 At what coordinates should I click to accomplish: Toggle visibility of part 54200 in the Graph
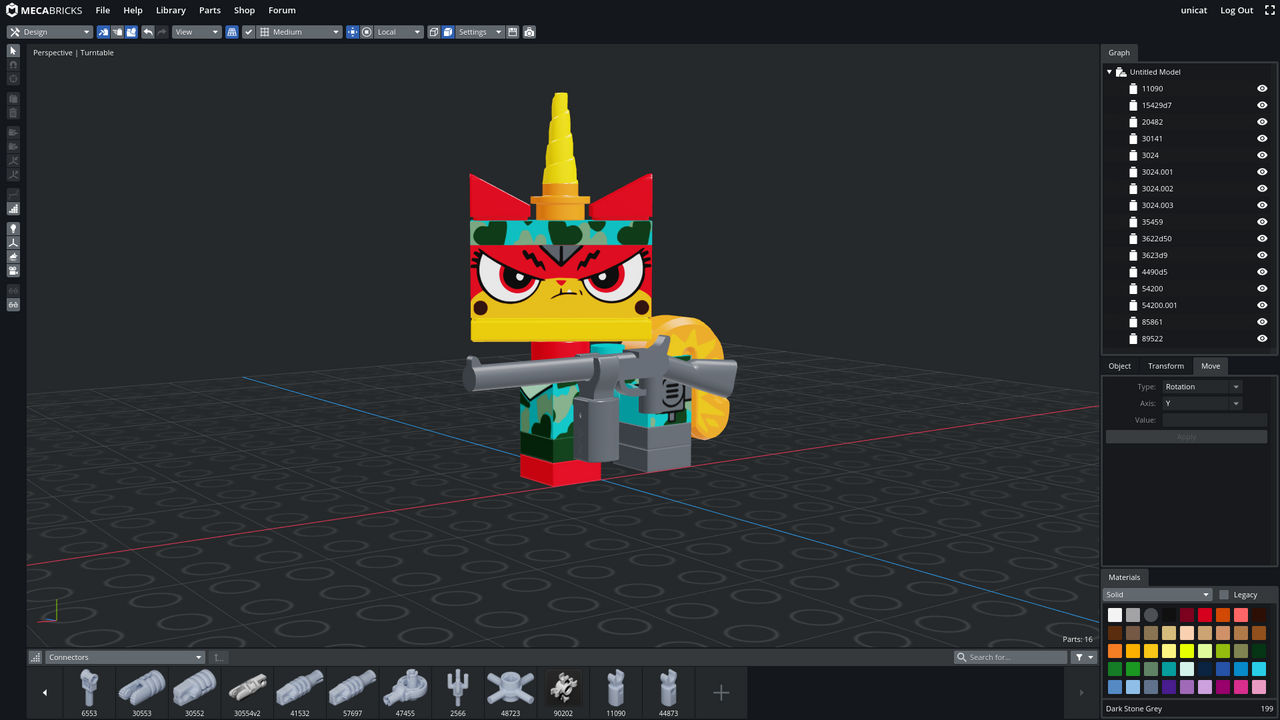[1262, 288]
